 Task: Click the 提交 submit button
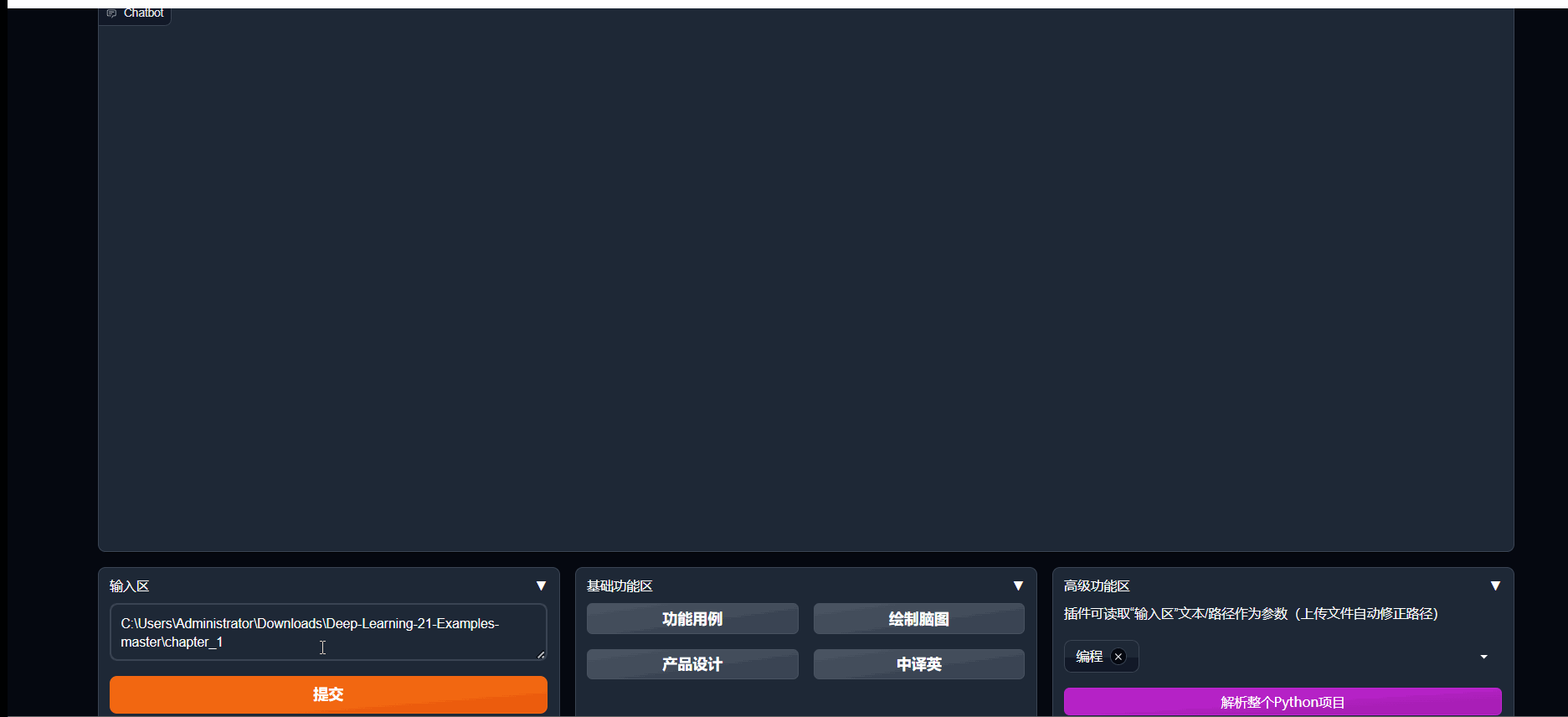pyautogui.click(x=328, y=694)
